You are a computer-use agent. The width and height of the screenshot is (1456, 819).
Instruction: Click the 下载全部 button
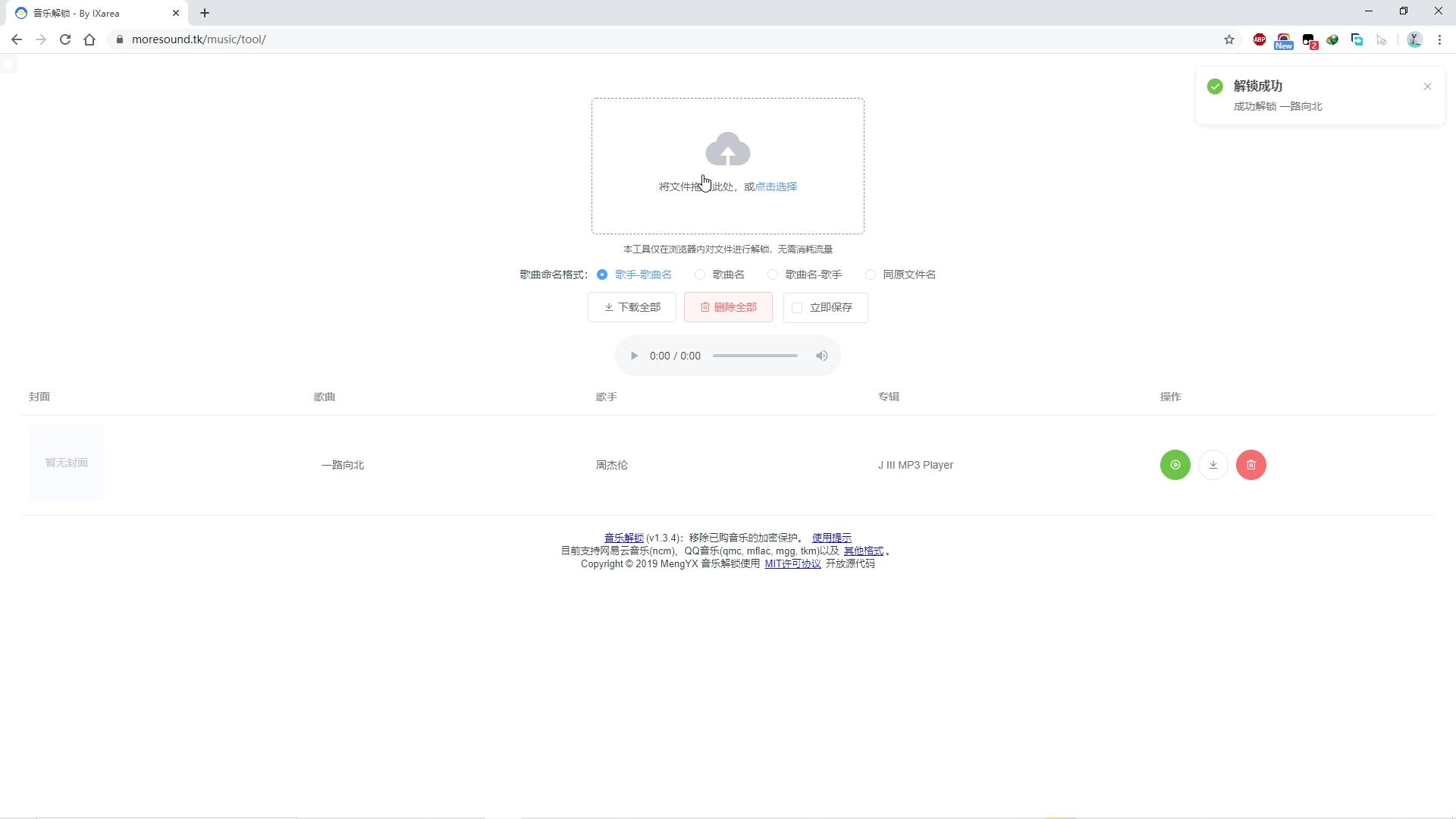[632, 307]
